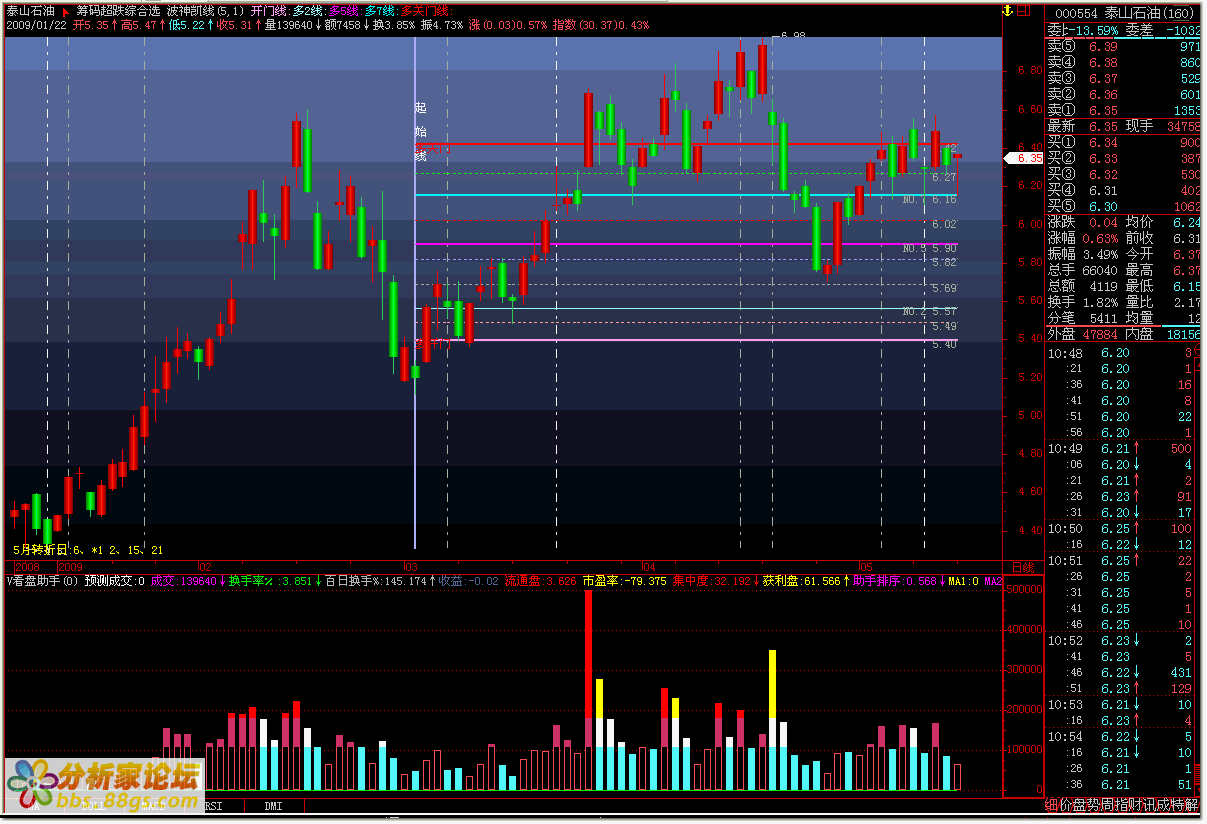This screenshot has height=824, width=1207.
Task: Click the 买⑤ 6.30 bid row
Action: (1124, 206)
